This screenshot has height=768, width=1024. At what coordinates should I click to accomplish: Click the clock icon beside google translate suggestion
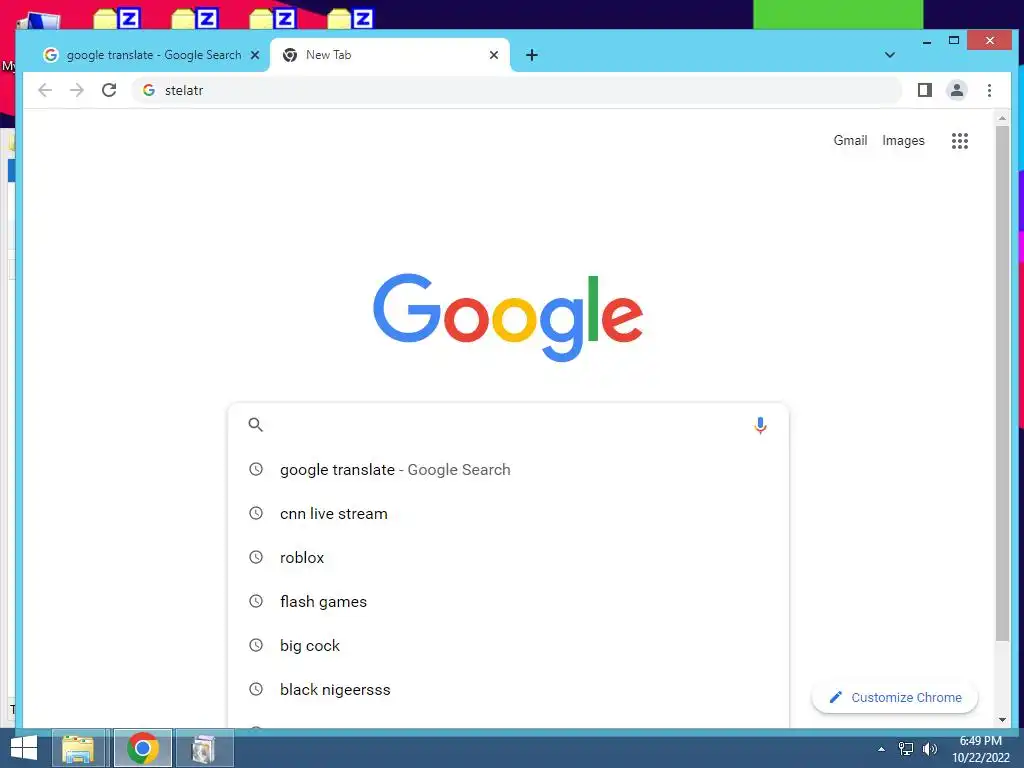(x=256, y=469)
